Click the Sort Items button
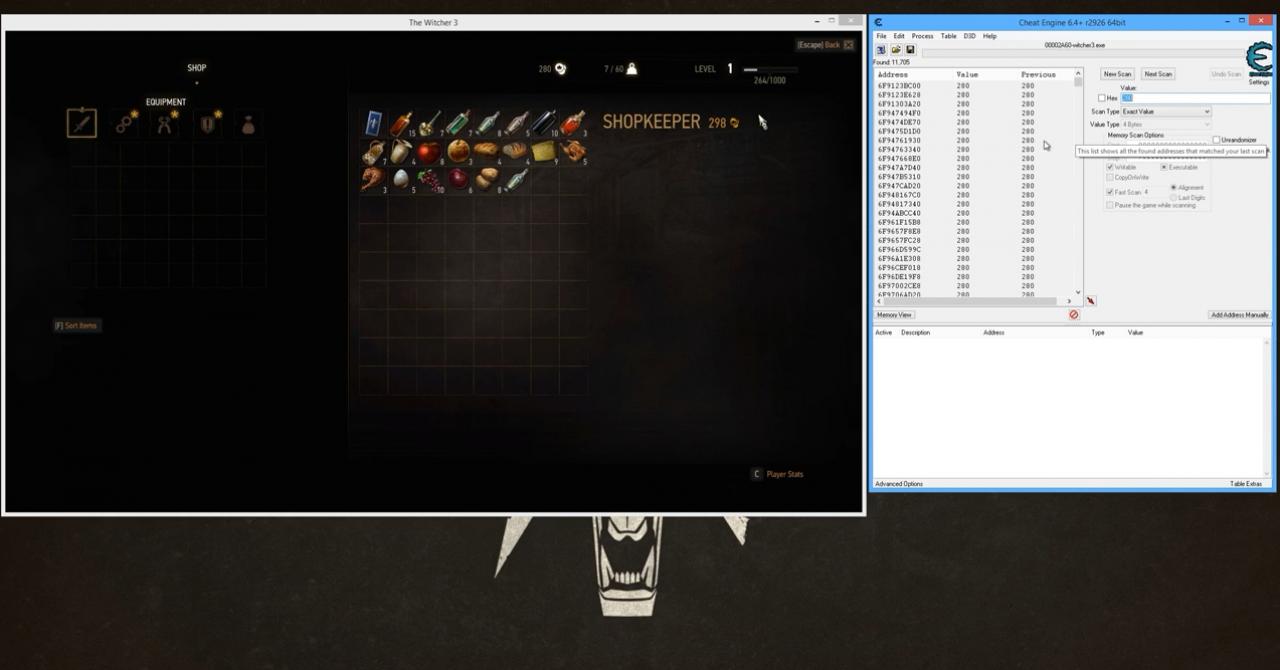 click(77, 326)
